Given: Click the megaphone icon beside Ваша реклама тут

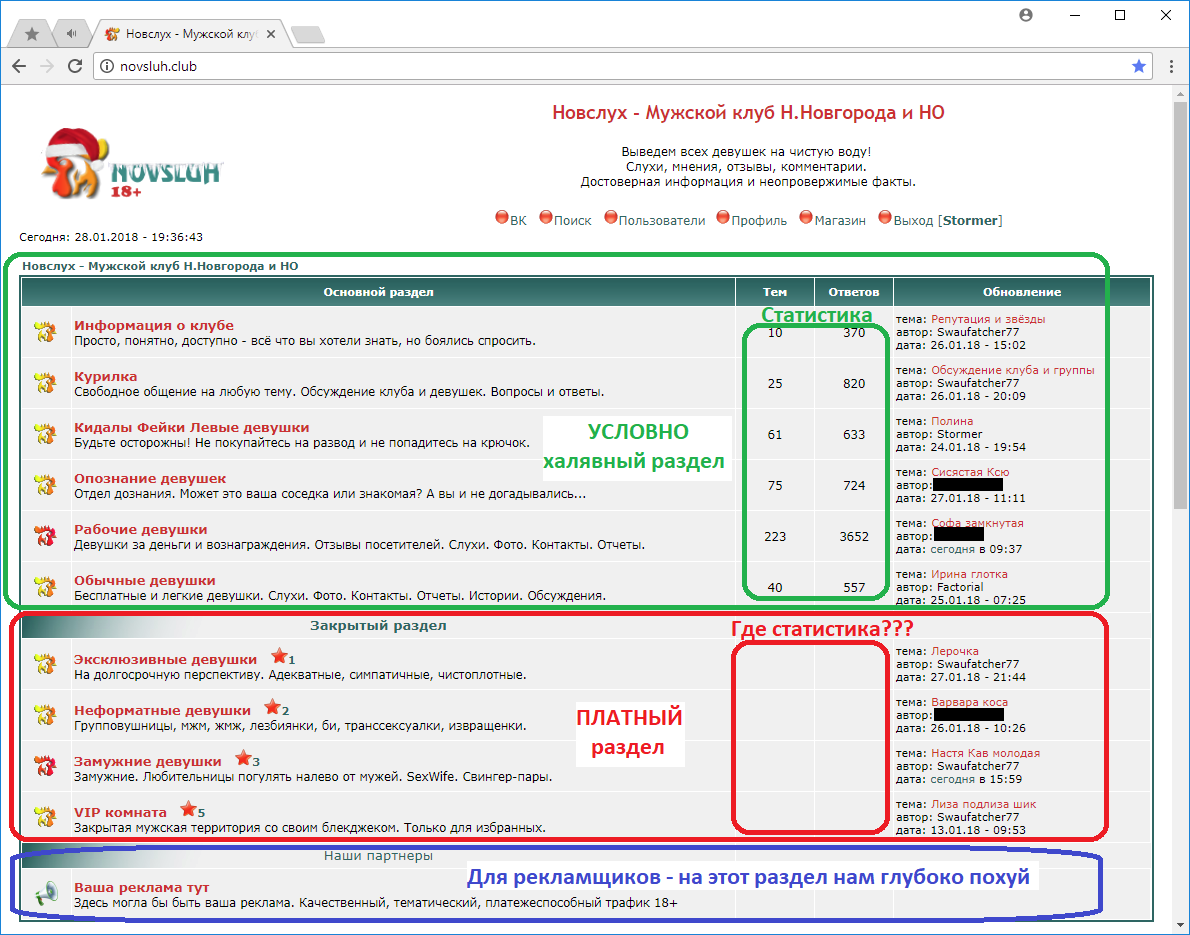Looking at the screenshot, I should 44,894.
